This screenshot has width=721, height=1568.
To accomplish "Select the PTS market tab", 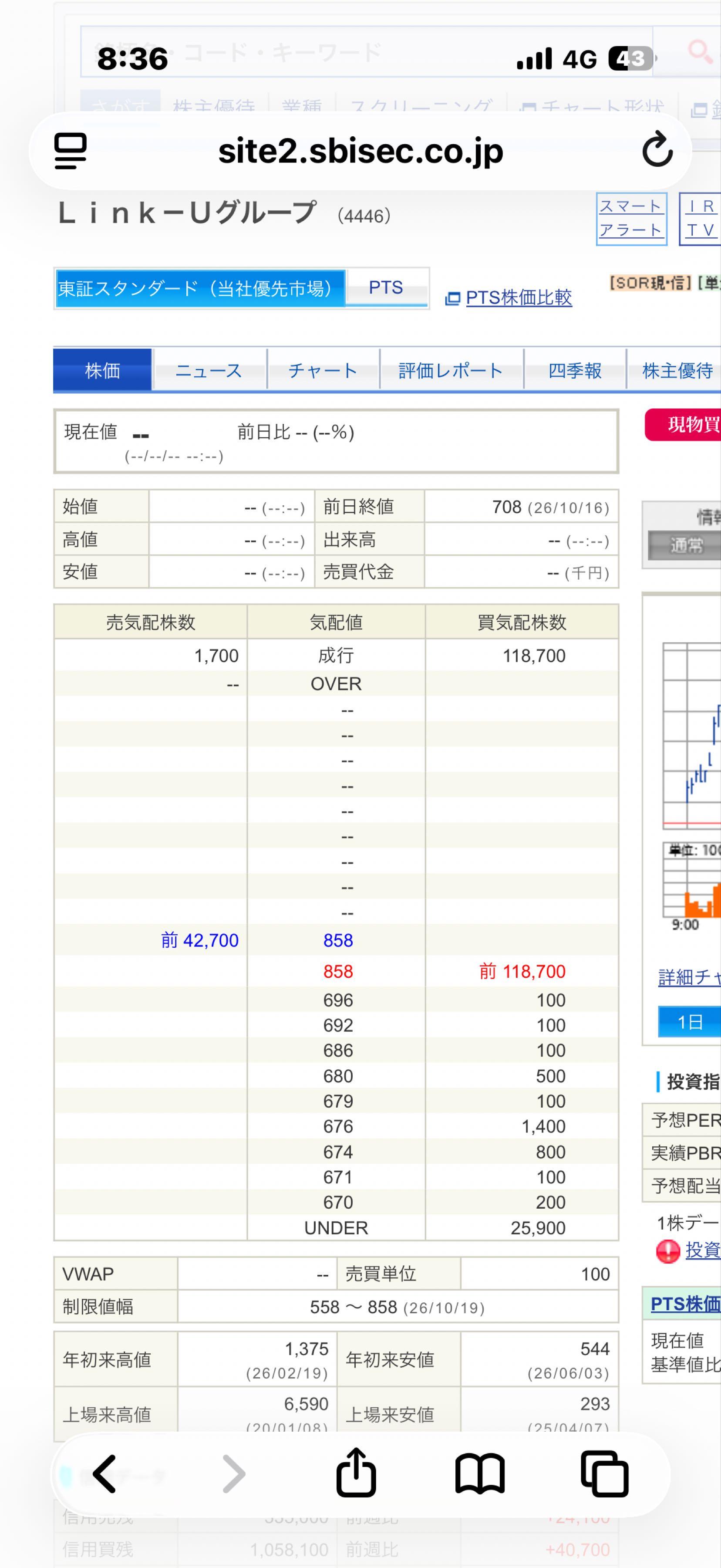I will 386,287.
